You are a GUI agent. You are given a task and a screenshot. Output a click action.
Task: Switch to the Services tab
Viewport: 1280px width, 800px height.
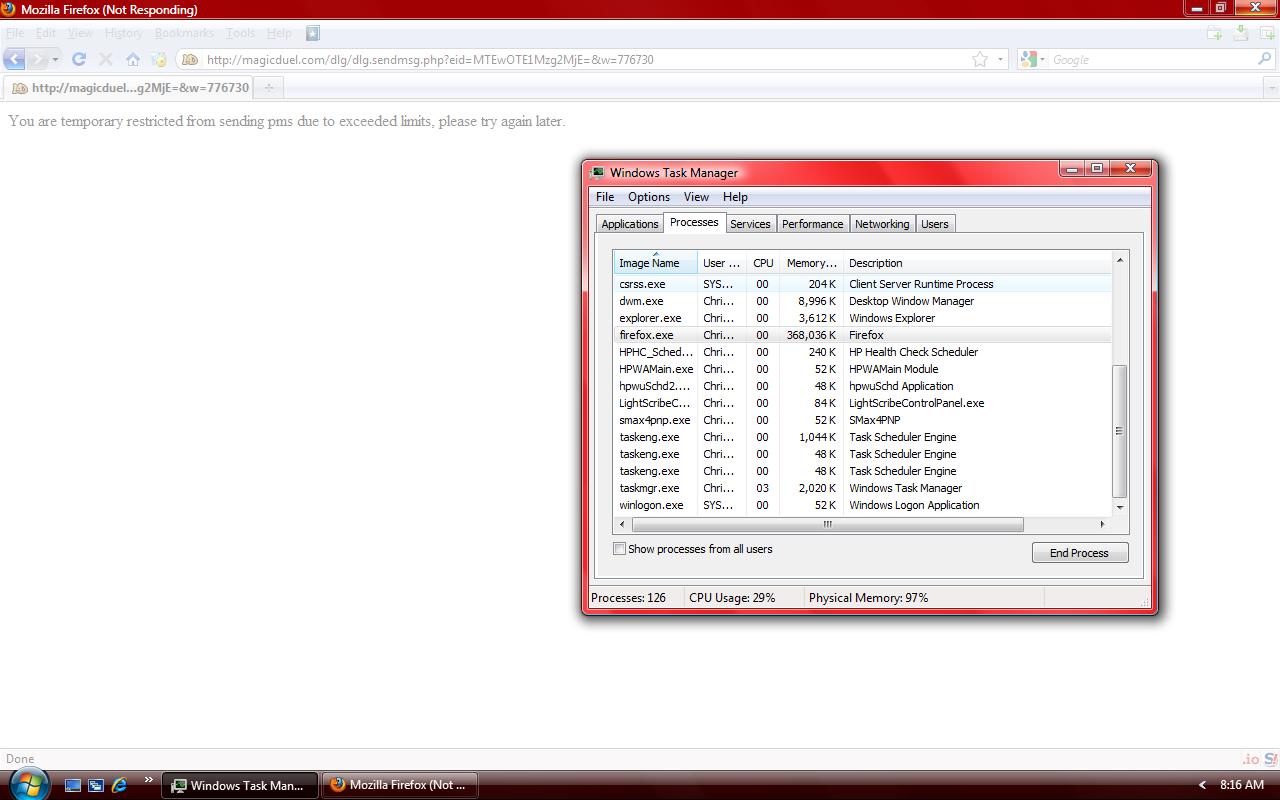point(750,224)
